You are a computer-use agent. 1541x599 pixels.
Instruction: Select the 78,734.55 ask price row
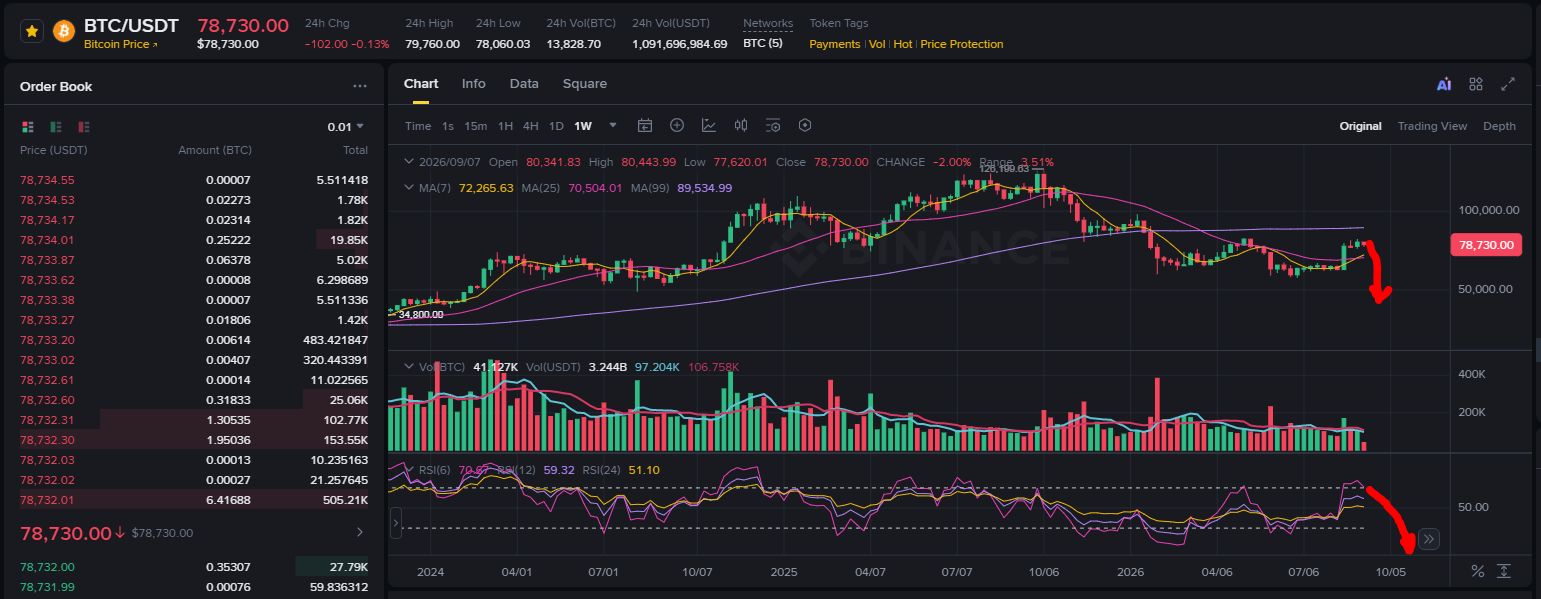pos(194,180)
